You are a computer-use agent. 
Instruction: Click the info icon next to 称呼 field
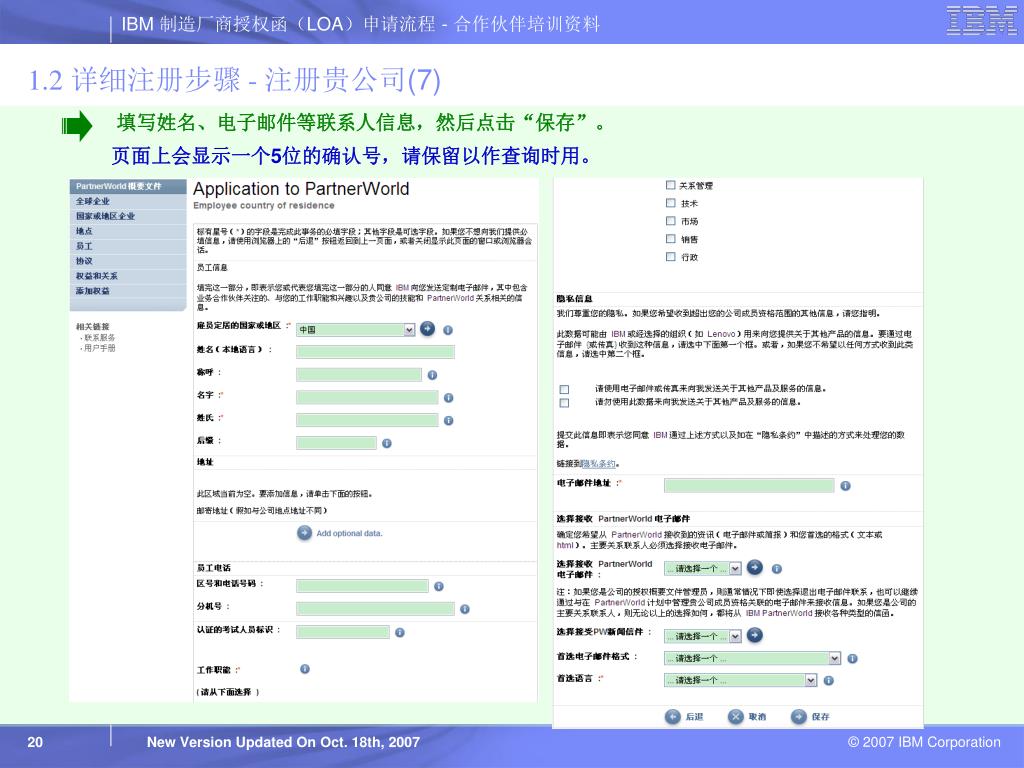432,375
